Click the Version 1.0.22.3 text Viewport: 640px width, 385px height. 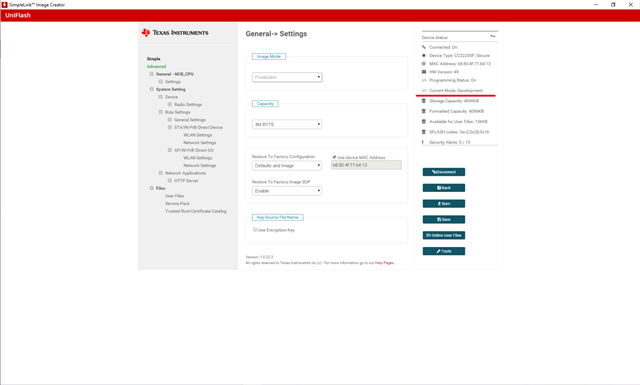[x=259, y=257]
